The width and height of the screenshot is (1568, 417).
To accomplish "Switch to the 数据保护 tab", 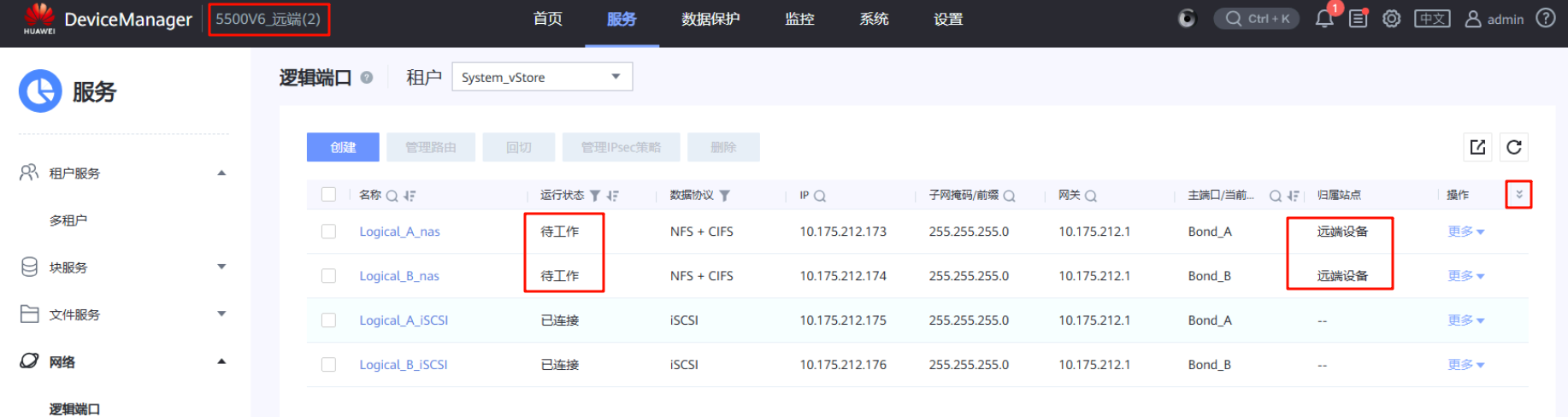I will click(710, 19).
